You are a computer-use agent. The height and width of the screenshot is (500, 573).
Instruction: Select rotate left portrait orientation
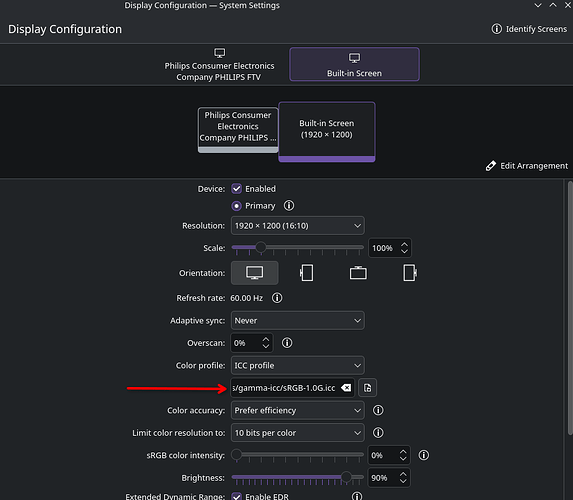tap(306, 273)
